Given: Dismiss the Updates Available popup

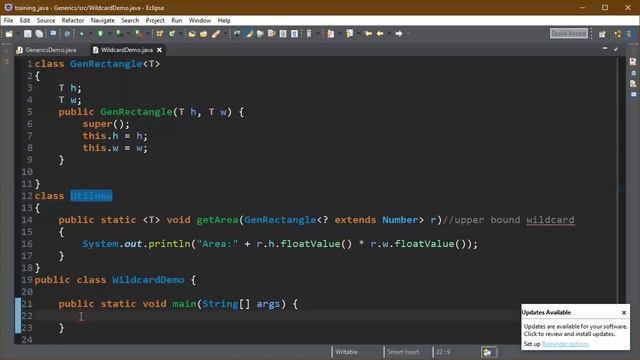Looking at the screenshot, I should (624, 313).
